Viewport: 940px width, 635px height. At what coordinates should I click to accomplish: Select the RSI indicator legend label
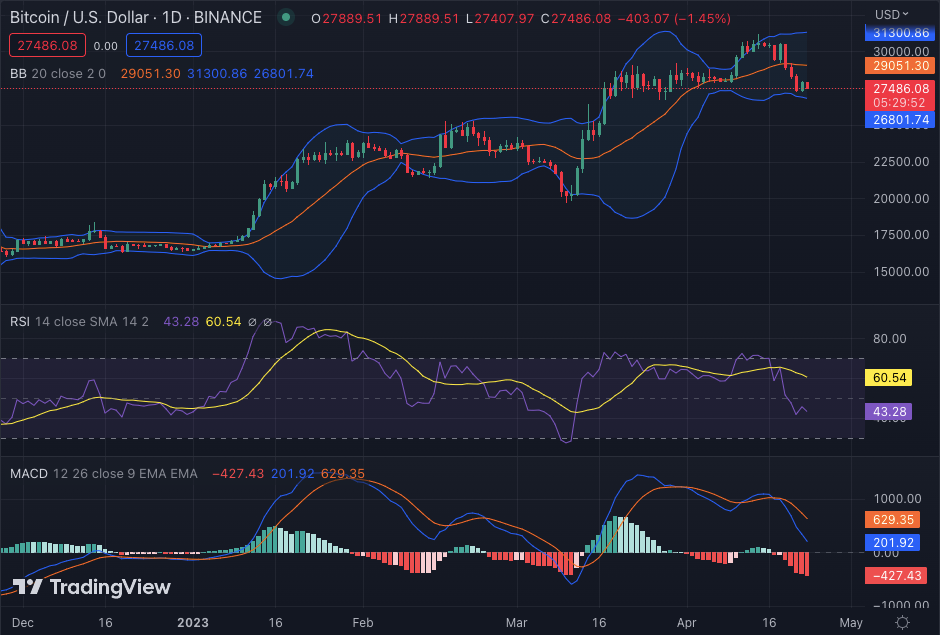coord(20,321)
